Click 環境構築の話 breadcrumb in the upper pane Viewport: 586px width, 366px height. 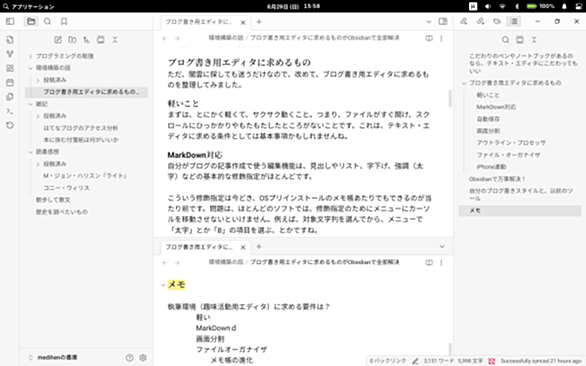[225, 38]
